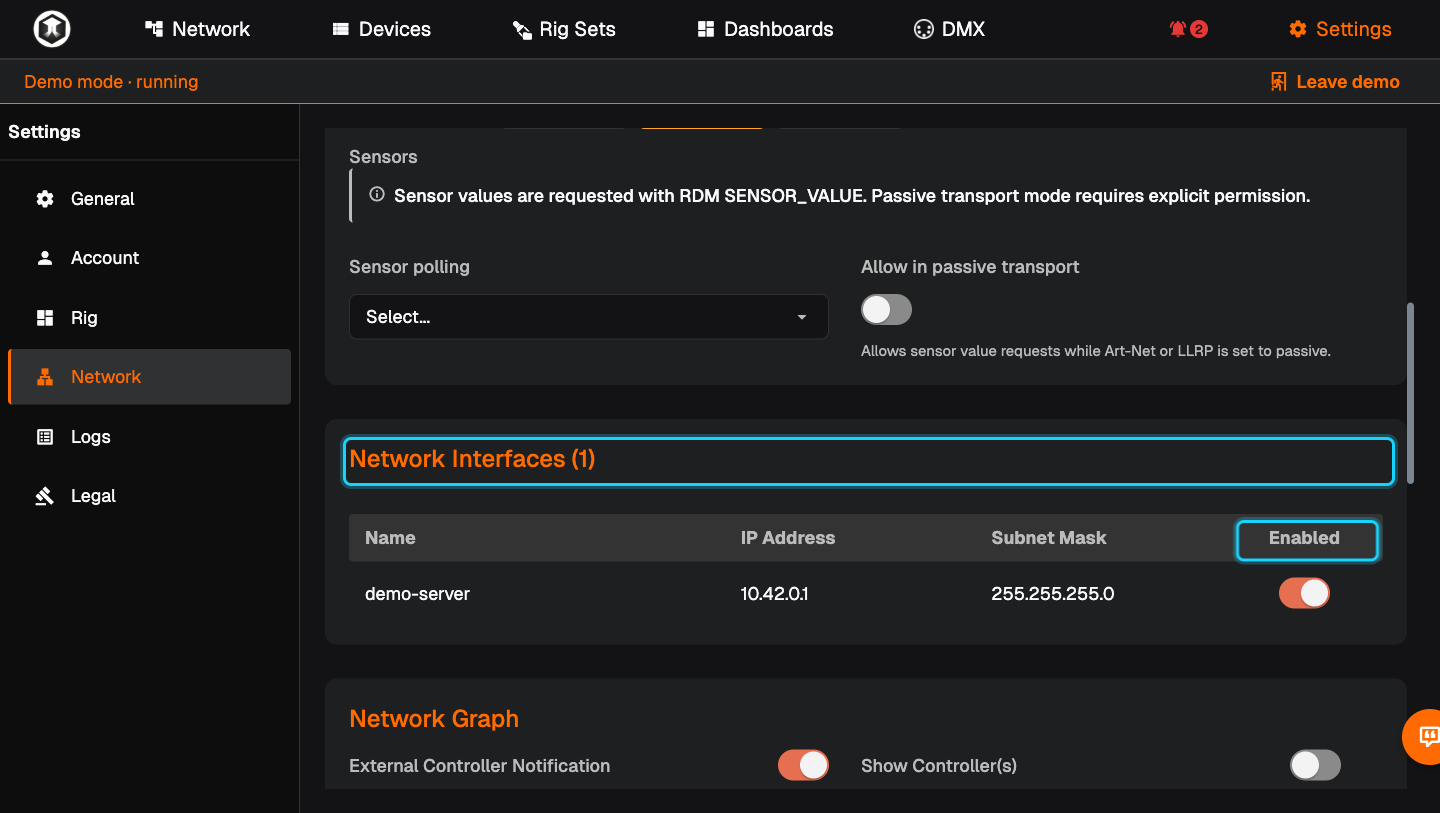This screenshot has height=813, width=1440.
Task: Click the info icon beside sensor note
Action: point(377,195)
